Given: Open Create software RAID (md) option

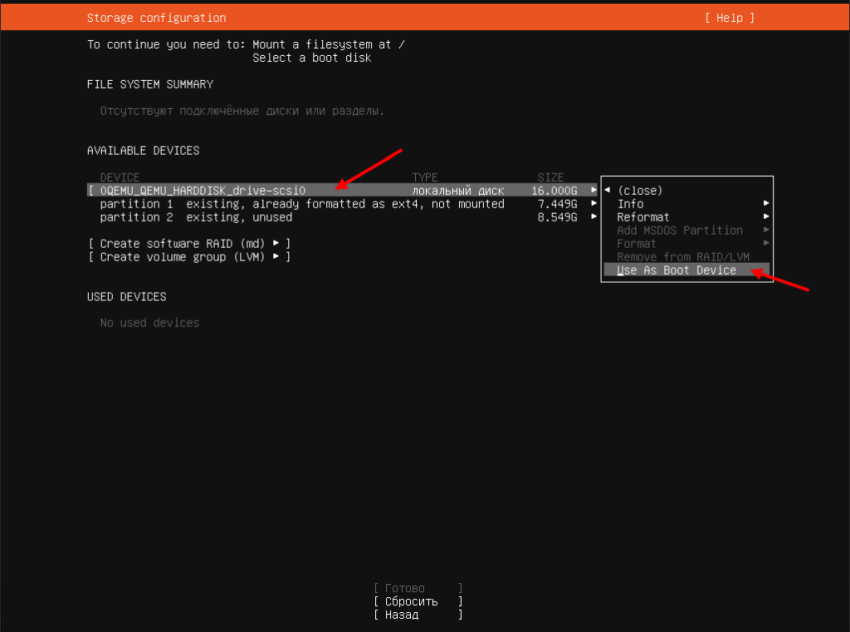Looking at the screenshot, I should pos(189,243).
